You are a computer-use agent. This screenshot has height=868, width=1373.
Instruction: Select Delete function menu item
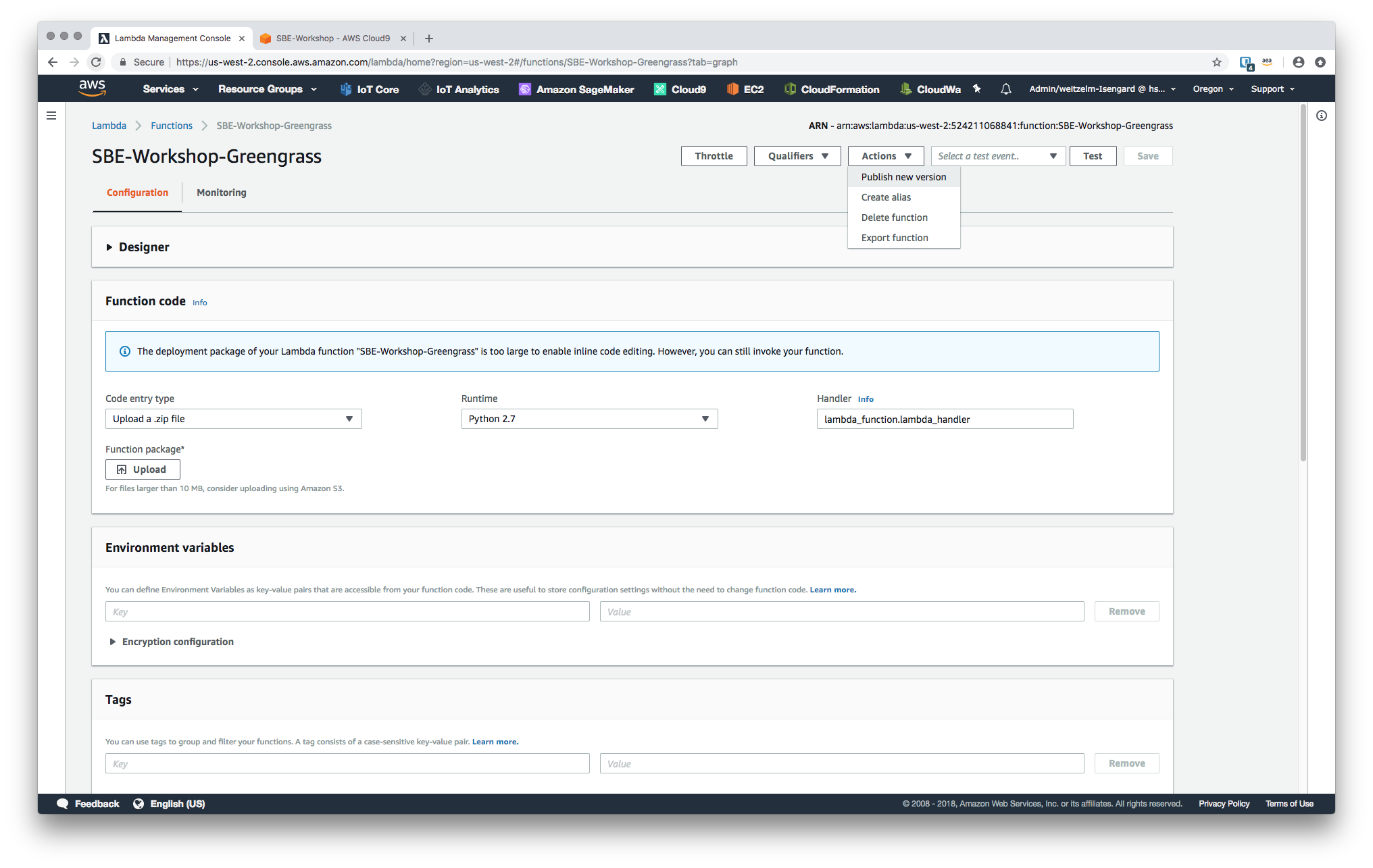903,218
